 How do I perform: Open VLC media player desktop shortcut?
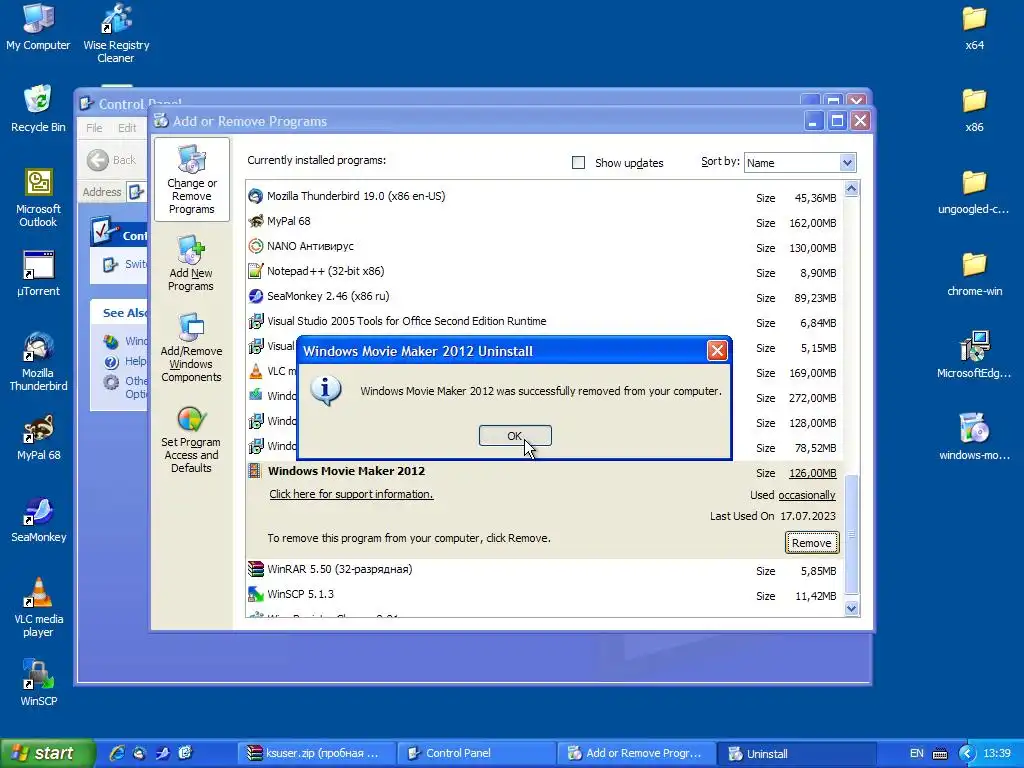pyautogui.click(x=38, y=608)
